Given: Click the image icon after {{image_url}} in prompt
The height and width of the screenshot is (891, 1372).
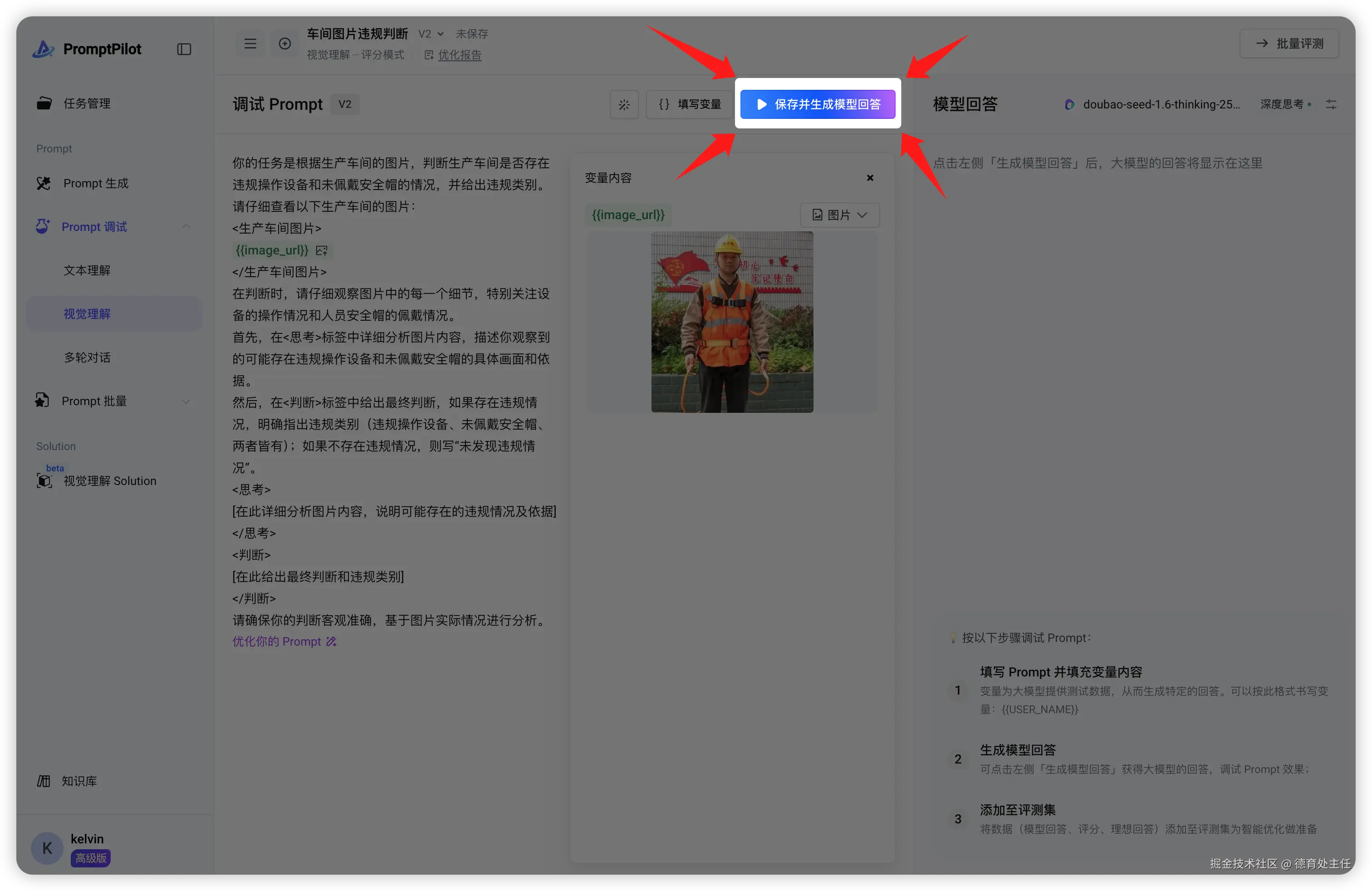Looking at the screenshot, I should (x=322, y=251).
